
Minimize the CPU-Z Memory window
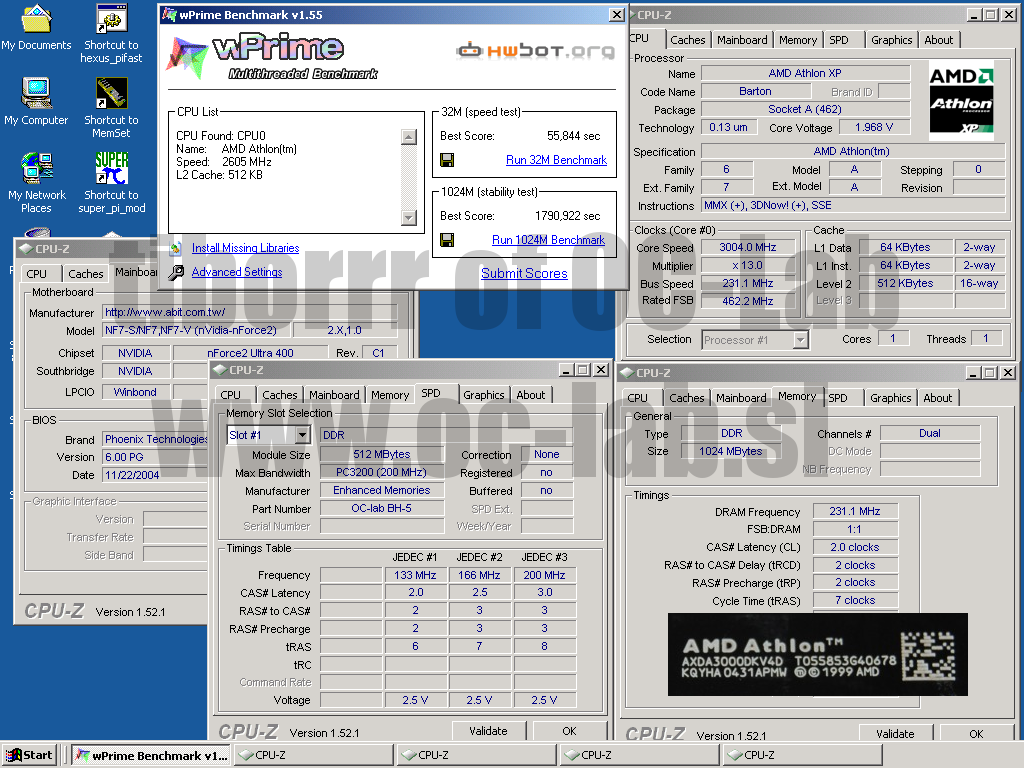pyautogui.click(x=974, y=372)
